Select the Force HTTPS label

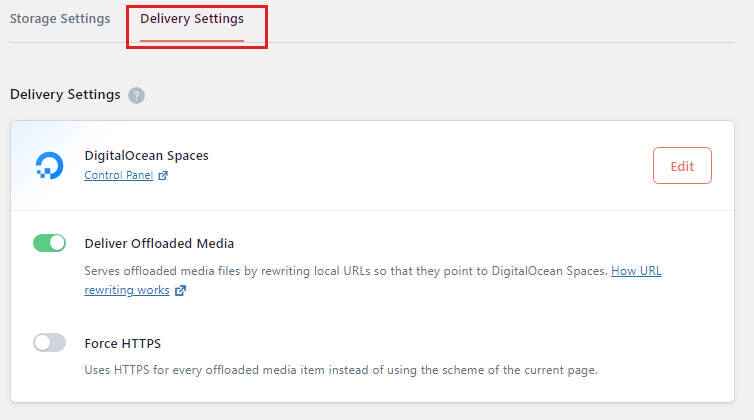[x=123, y=344]
